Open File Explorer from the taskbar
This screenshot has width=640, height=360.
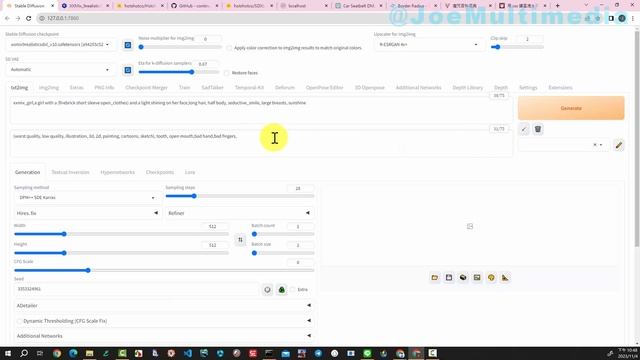point(89,353)
